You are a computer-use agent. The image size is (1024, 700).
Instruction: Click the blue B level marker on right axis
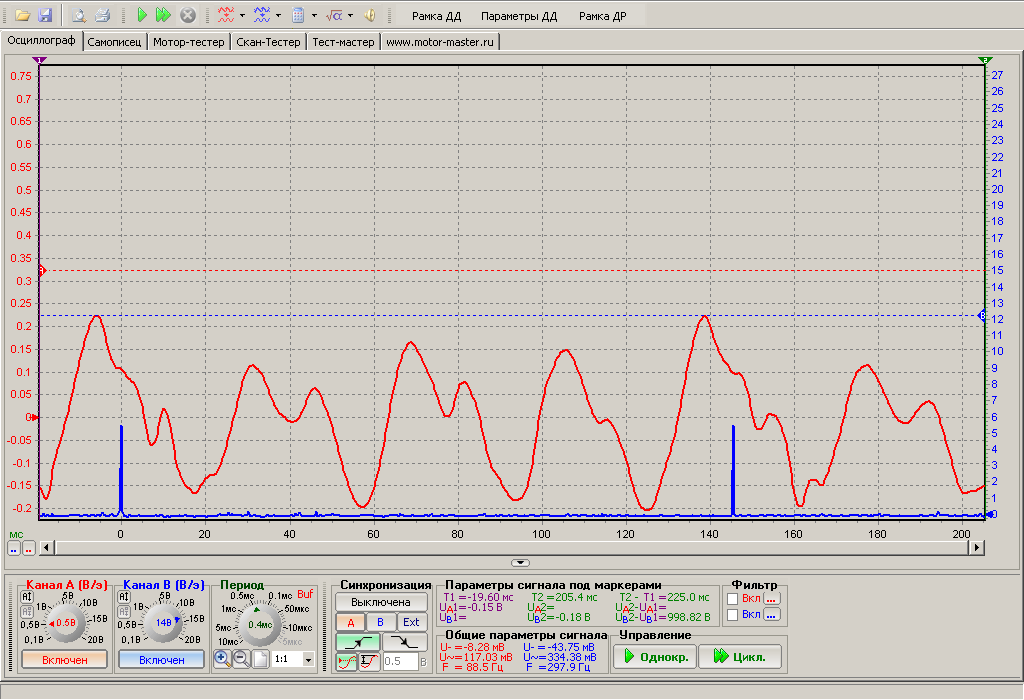point(982,315)
